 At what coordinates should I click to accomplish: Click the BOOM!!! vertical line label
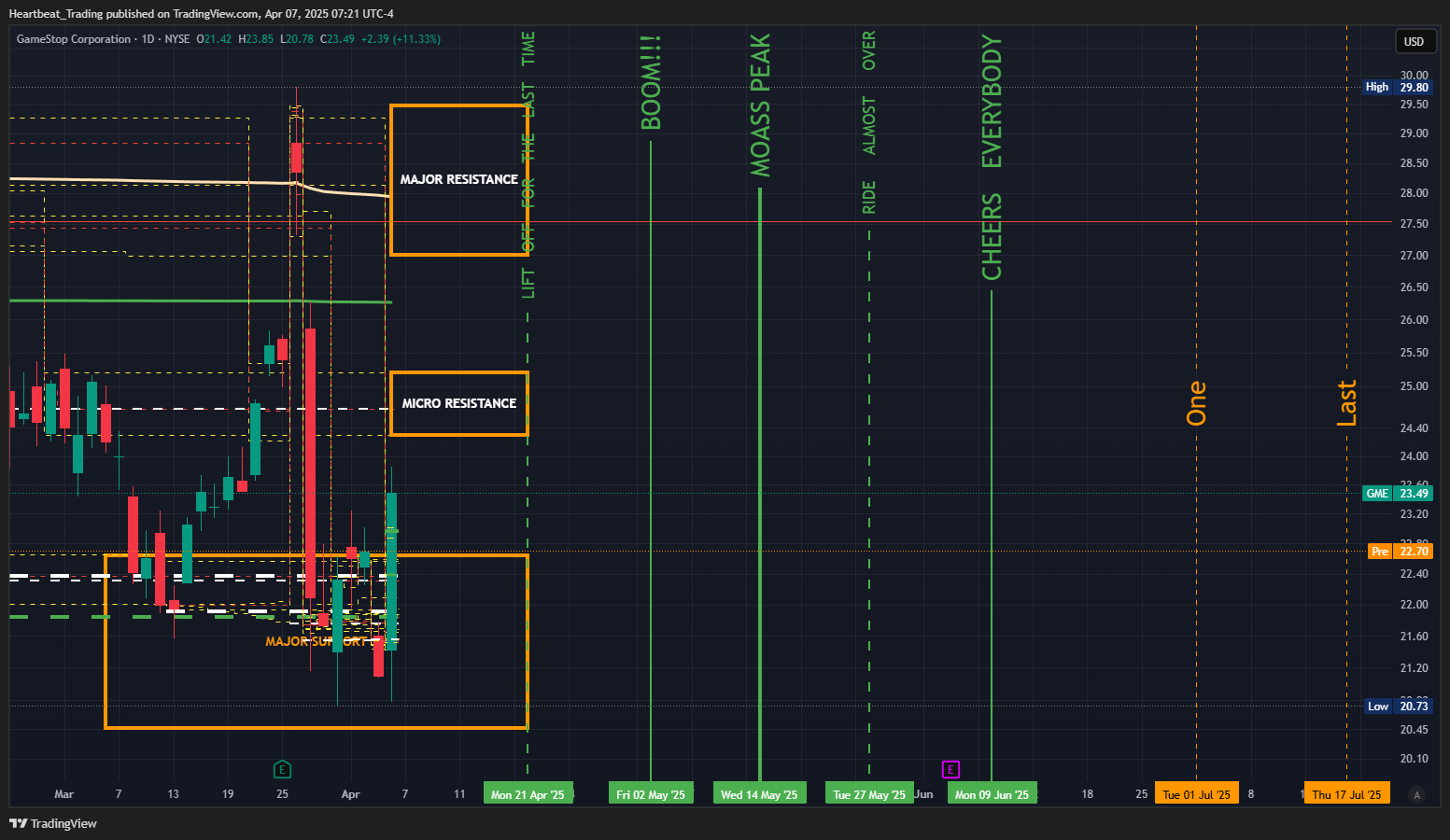coord(651,82)
